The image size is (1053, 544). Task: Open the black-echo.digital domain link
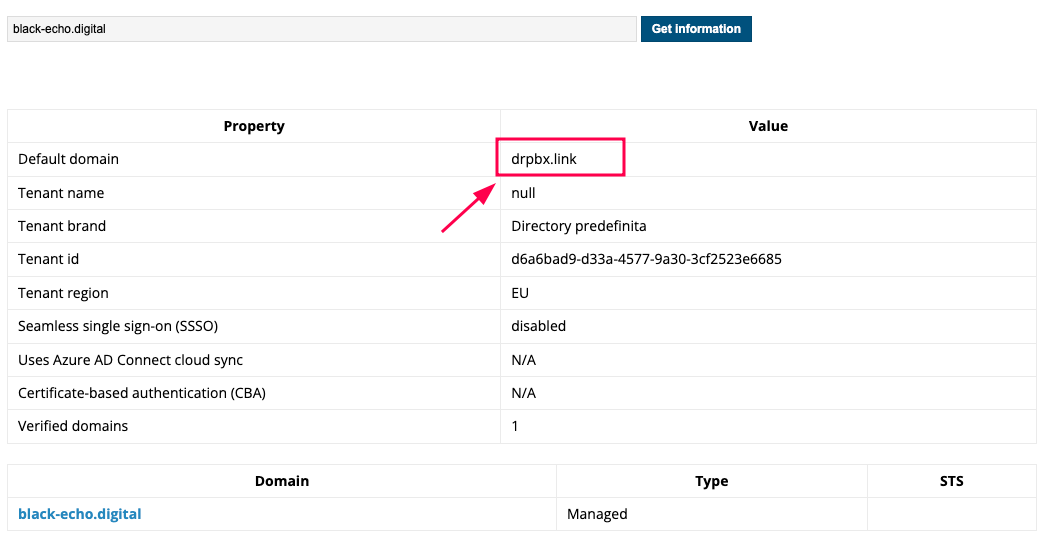80,514
